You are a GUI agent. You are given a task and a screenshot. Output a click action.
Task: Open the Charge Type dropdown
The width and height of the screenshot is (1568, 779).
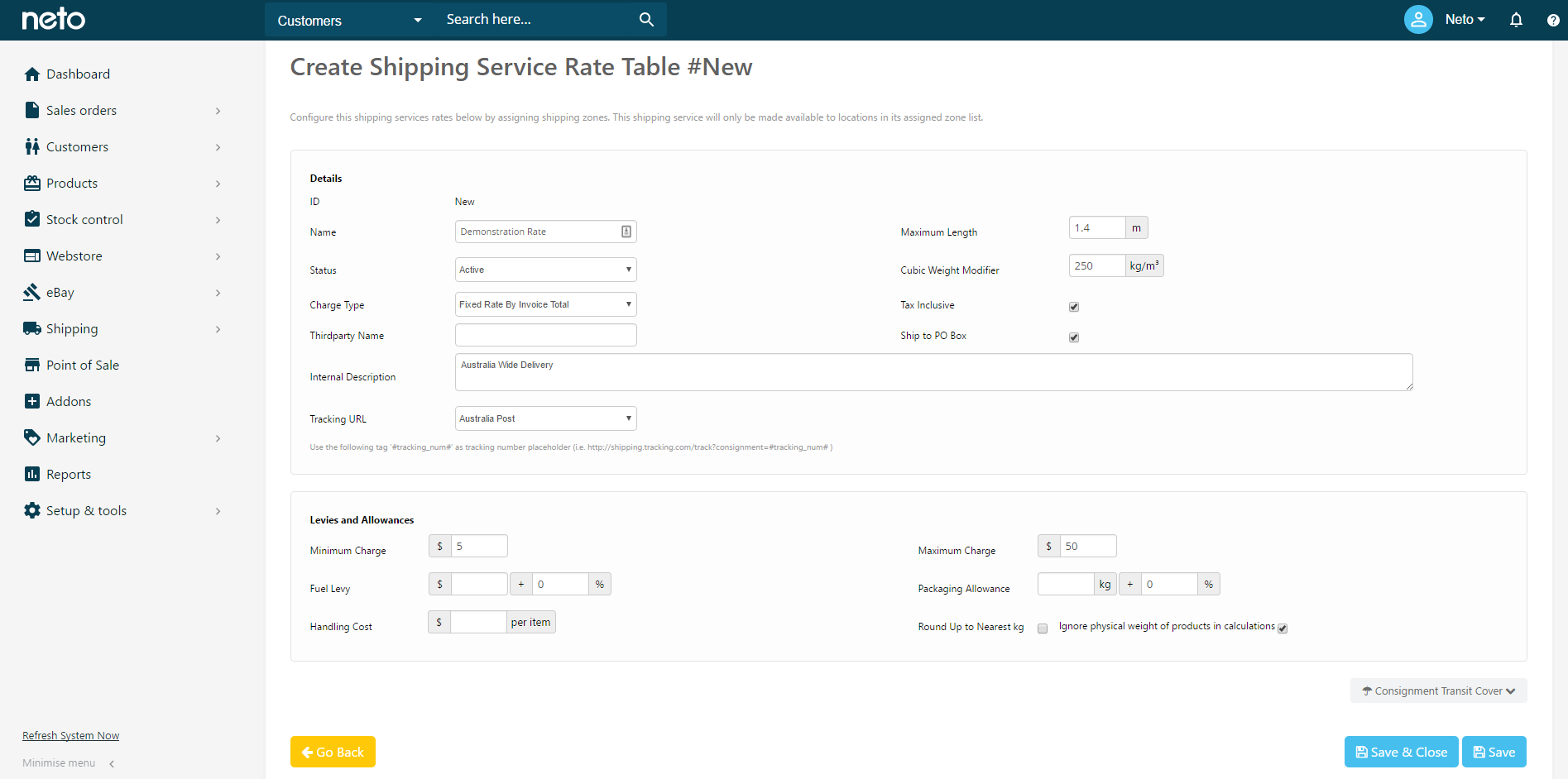[545, 303]
